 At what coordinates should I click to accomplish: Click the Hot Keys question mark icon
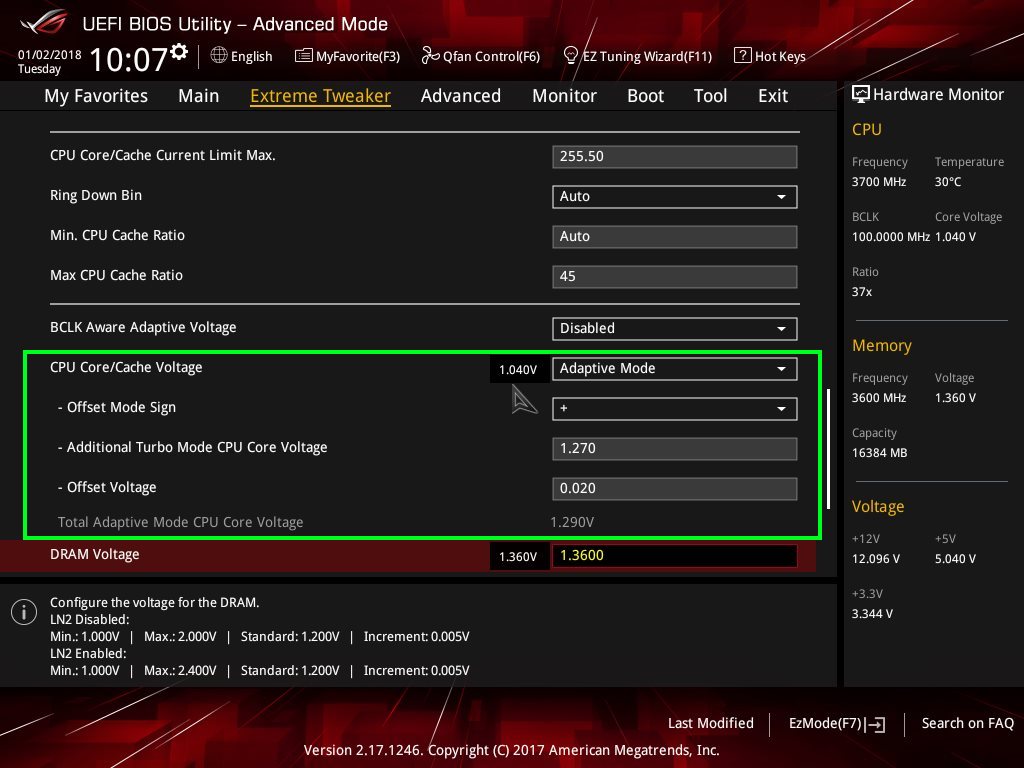[743, 56]
